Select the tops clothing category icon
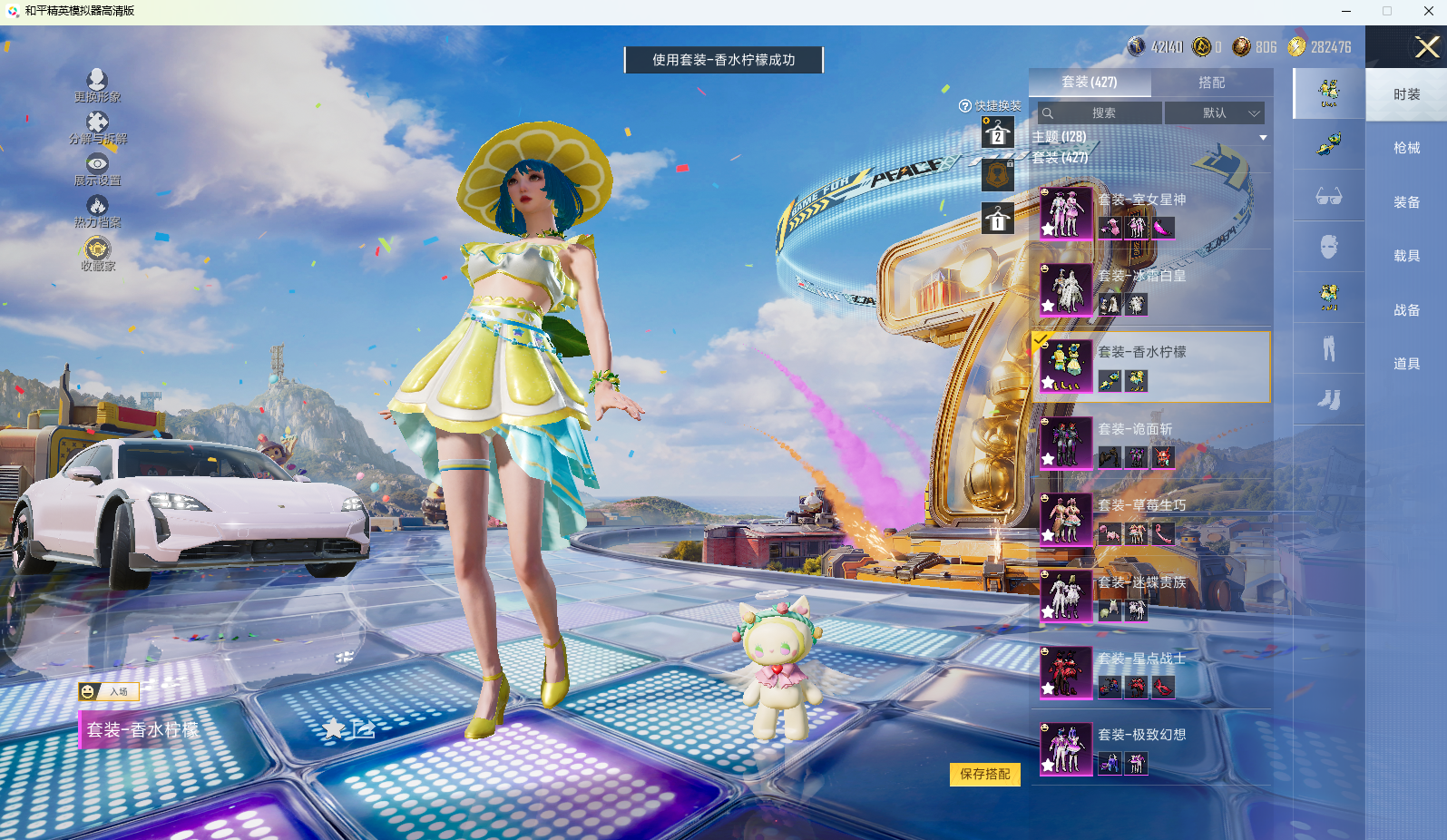The height and width of the screenshot is (840, 1447). 1329,297
